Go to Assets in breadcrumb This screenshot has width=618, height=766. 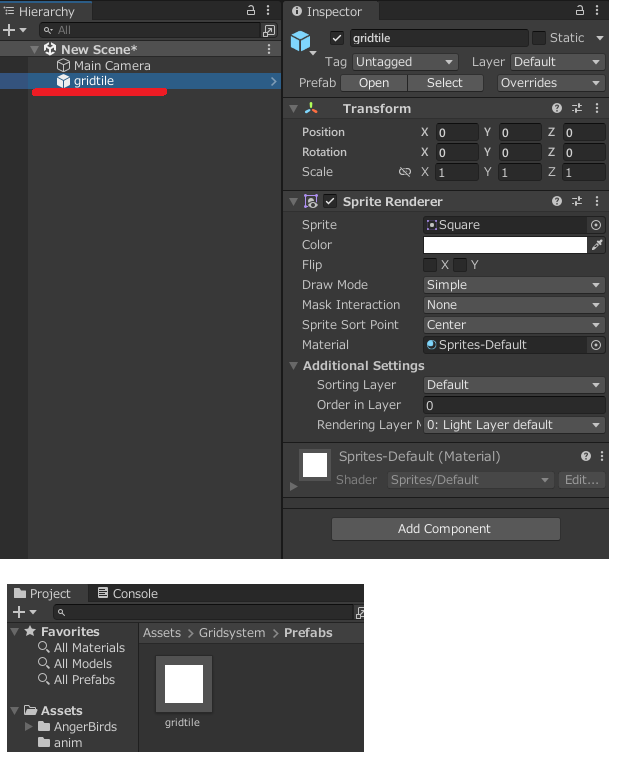(x=162, y=633)
